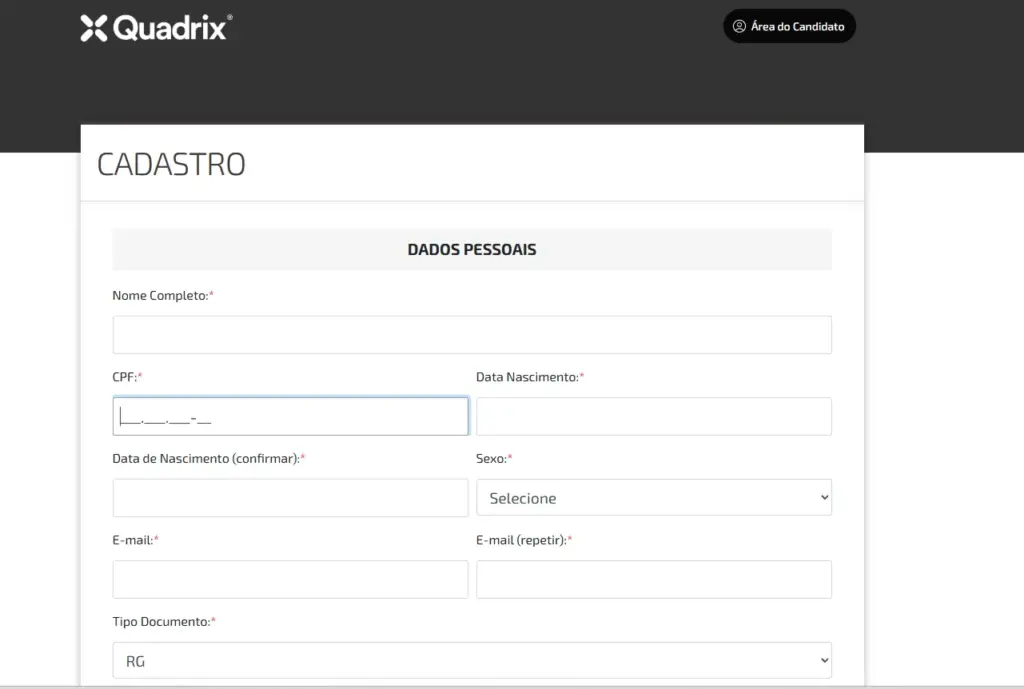Click the E-mail (repetir) field
1024x689 pixels.
pyautogui.click(x=654, y=579)
